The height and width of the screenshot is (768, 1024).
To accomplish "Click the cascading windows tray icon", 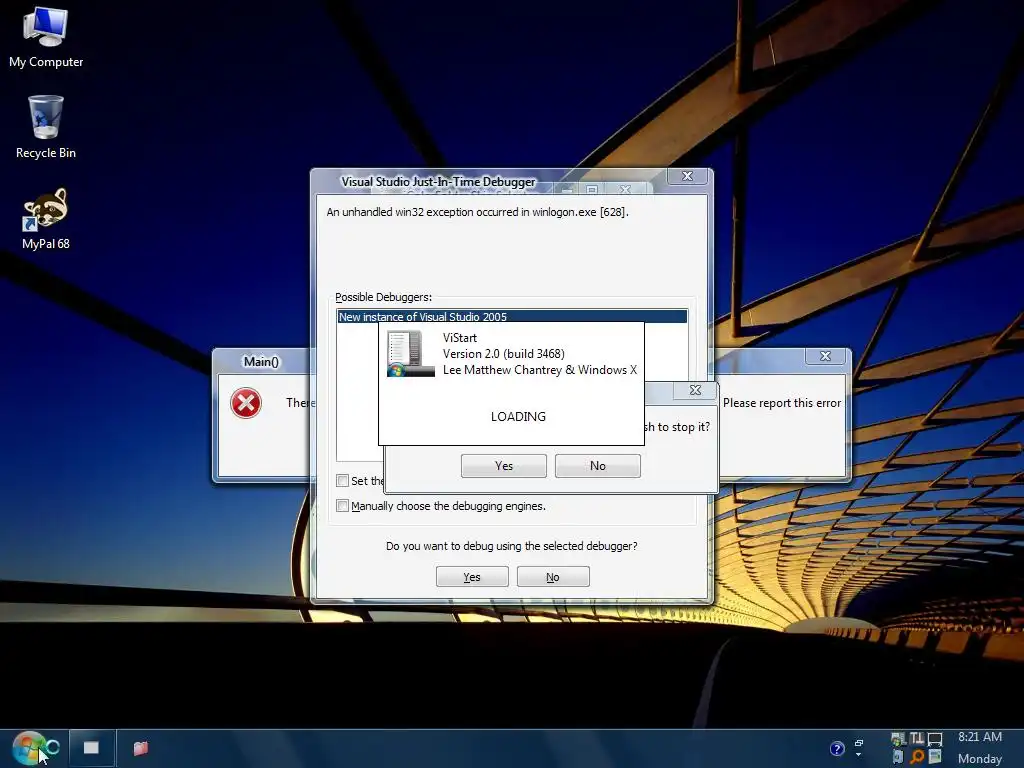I will [x=859, y=743].
